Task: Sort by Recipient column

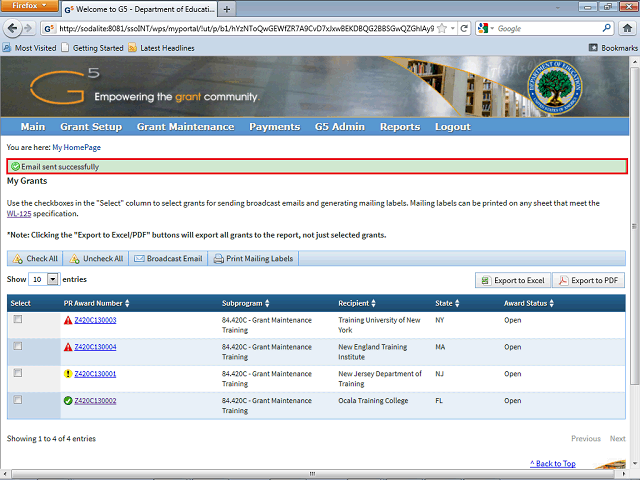Action: pyautogui.click(x=357, y=303)
